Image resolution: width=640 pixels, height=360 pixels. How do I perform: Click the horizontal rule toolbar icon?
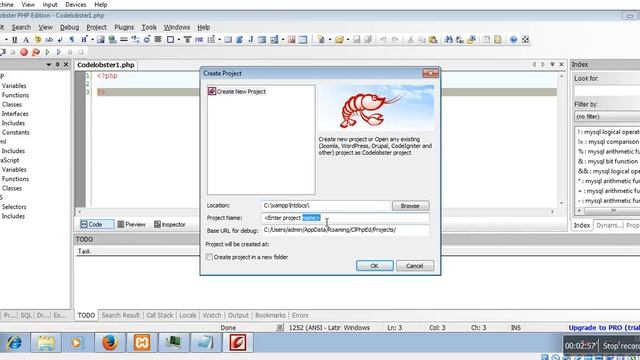(124, 40)
